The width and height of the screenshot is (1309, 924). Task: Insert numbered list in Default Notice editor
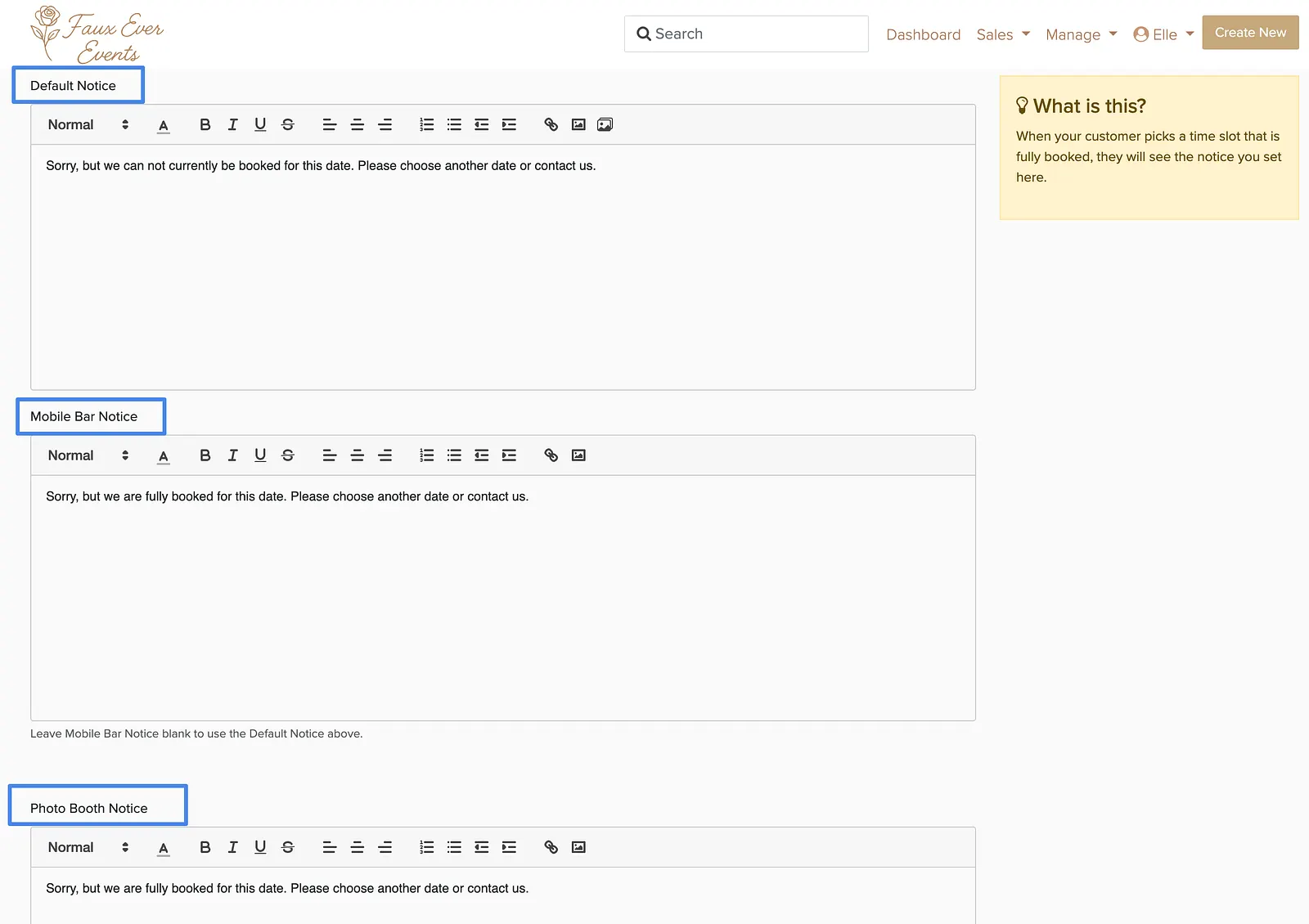coord(427,124)
